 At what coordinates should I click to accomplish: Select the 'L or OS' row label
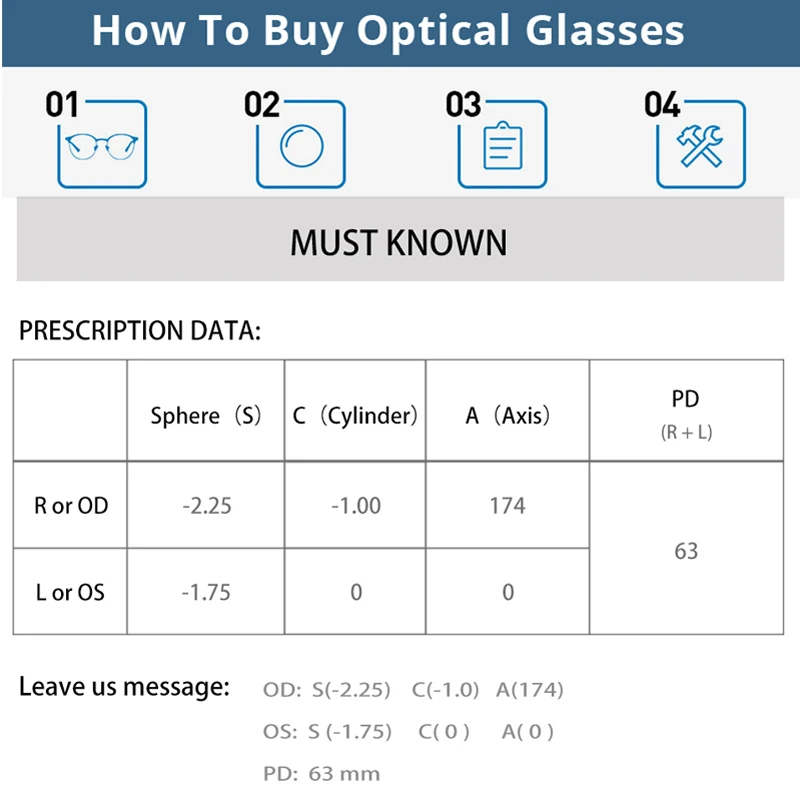pyautogui.click(x=70, y=592)
